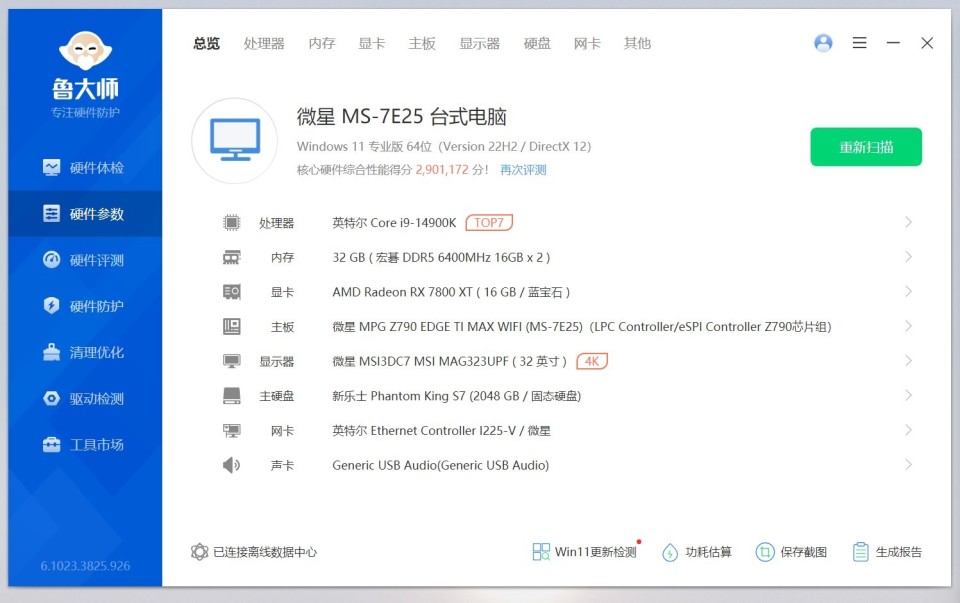Image resolution: width=960 pixels, height=603 pixels.
Task: Expand the 主板 row chevron
Action: tap(909, 326)
